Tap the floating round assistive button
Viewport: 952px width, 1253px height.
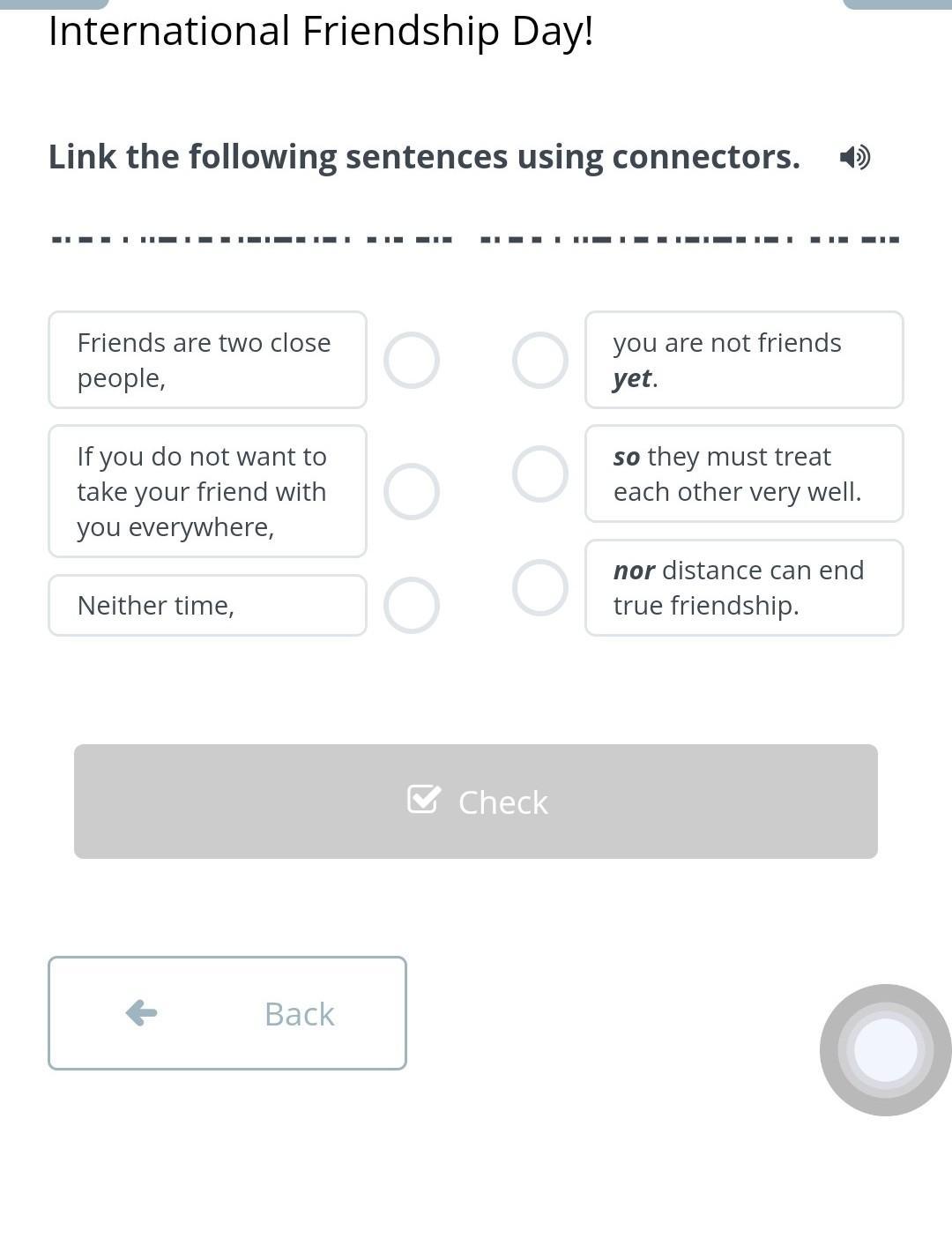(x=885, y=1050)
